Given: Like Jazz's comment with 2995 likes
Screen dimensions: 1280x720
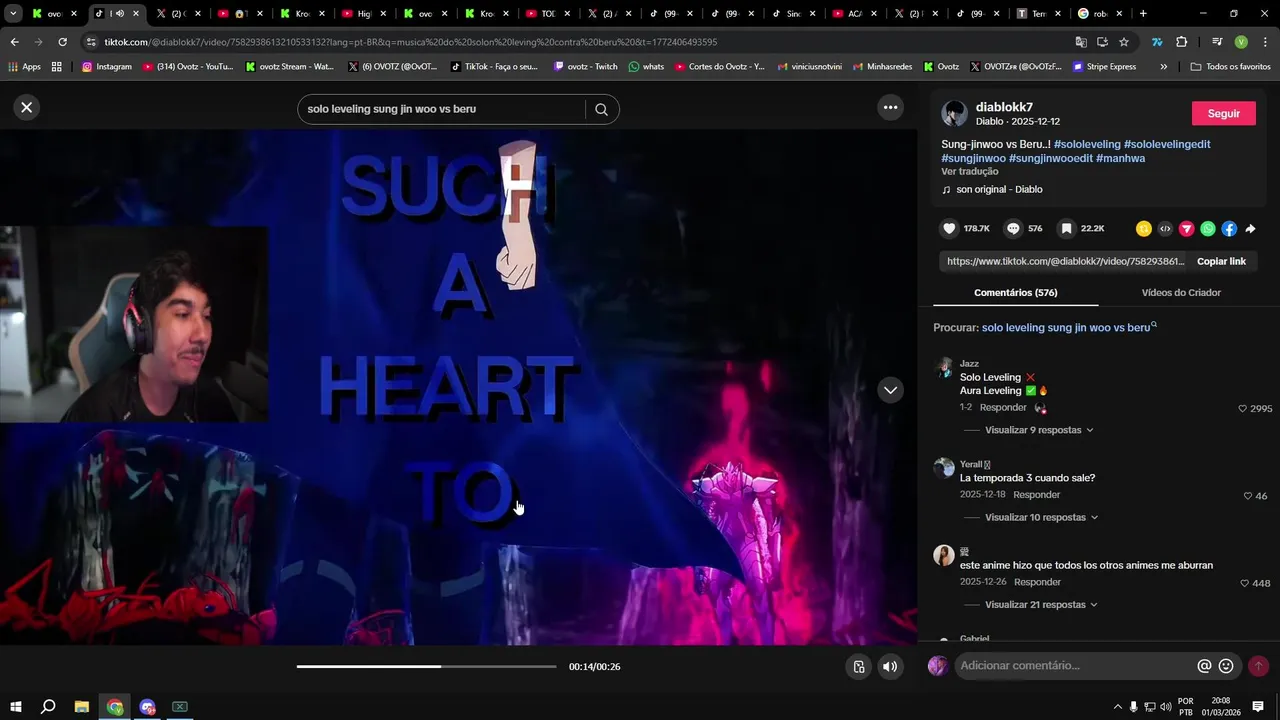Looking at the screenshot, I should [x=1243, y=408].
